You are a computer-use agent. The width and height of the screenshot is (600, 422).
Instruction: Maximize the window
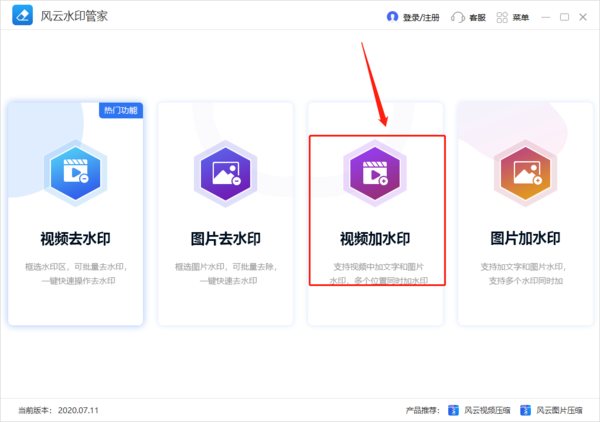tap(564, 17)
